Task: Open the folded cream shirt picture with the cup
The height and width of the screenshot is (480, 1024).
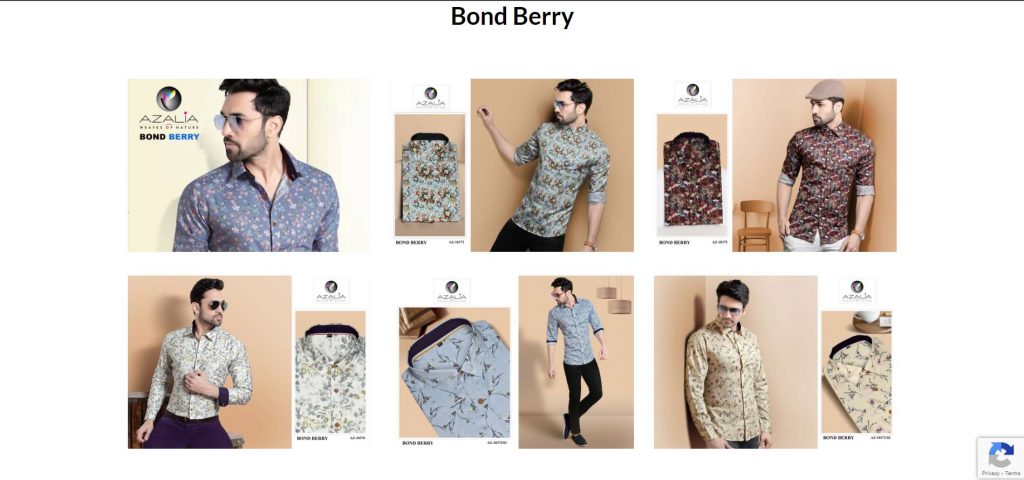Action: (856, 372)
